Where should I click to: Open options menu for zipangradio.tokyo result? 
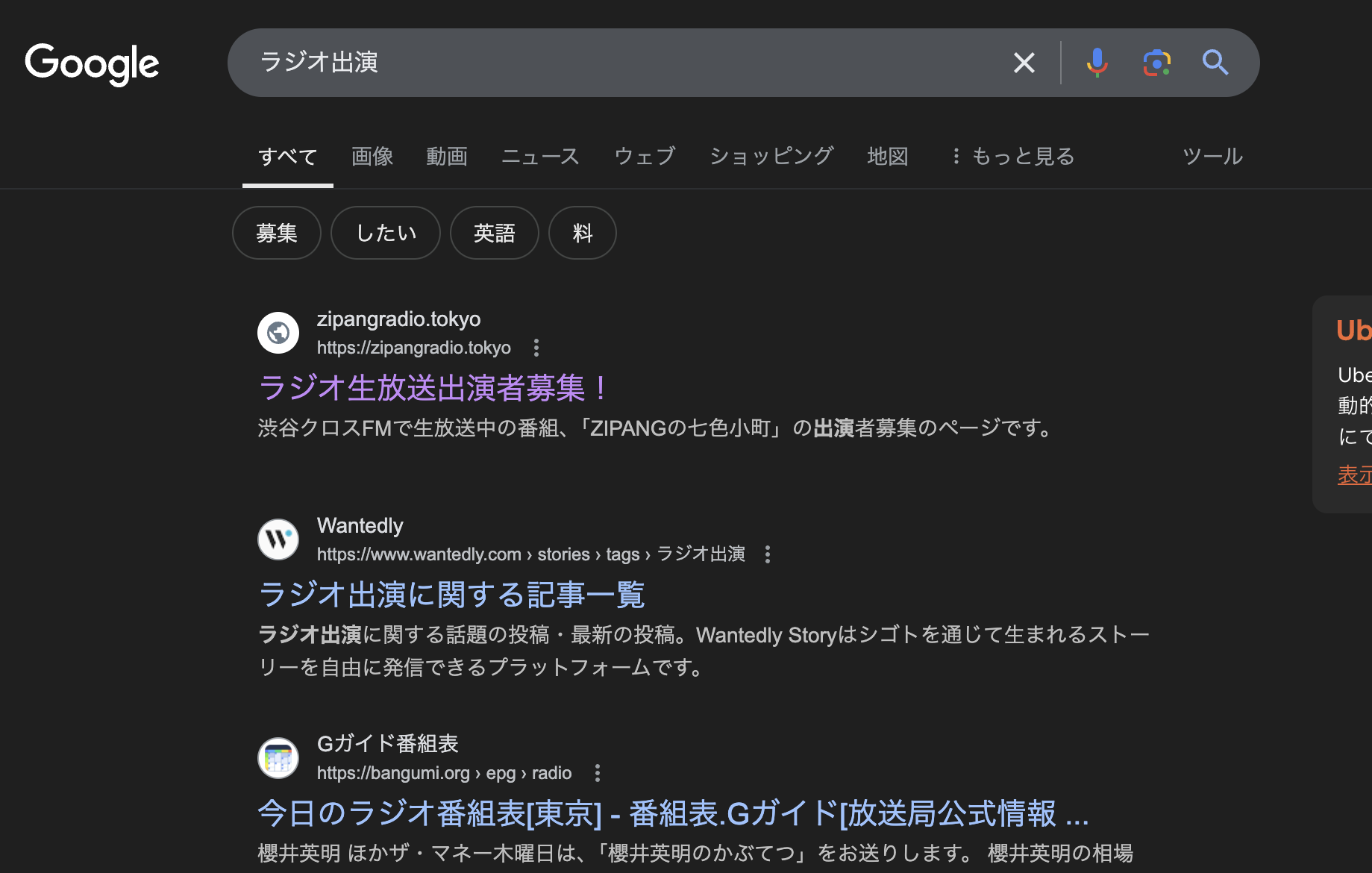536,348
